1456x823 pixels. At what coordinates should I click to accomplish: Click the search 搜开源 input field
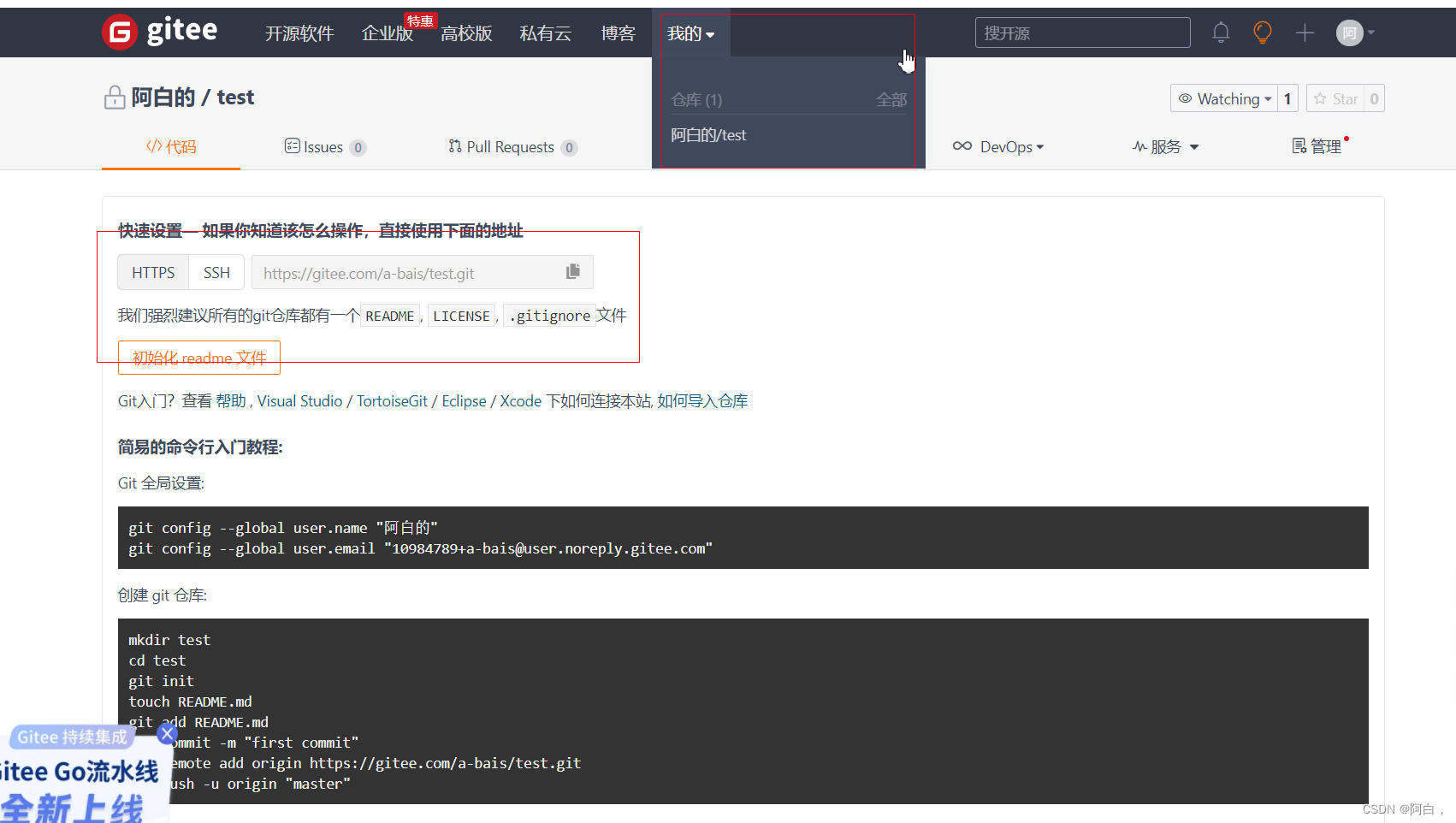(x=1082, y=33)
